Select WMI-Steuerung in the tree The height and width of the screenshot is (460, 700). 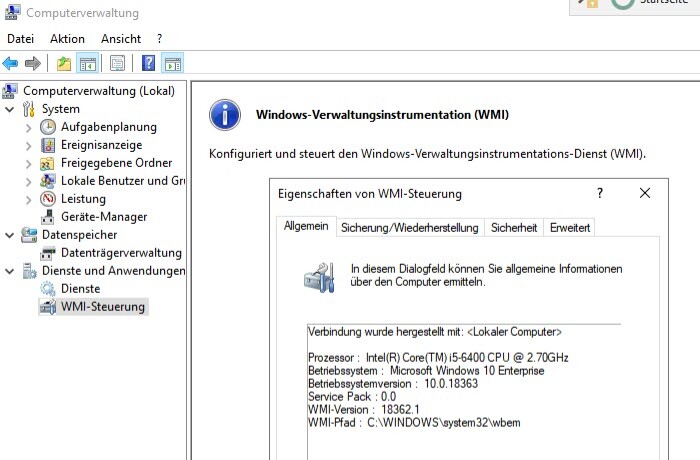tap(103, 307)
